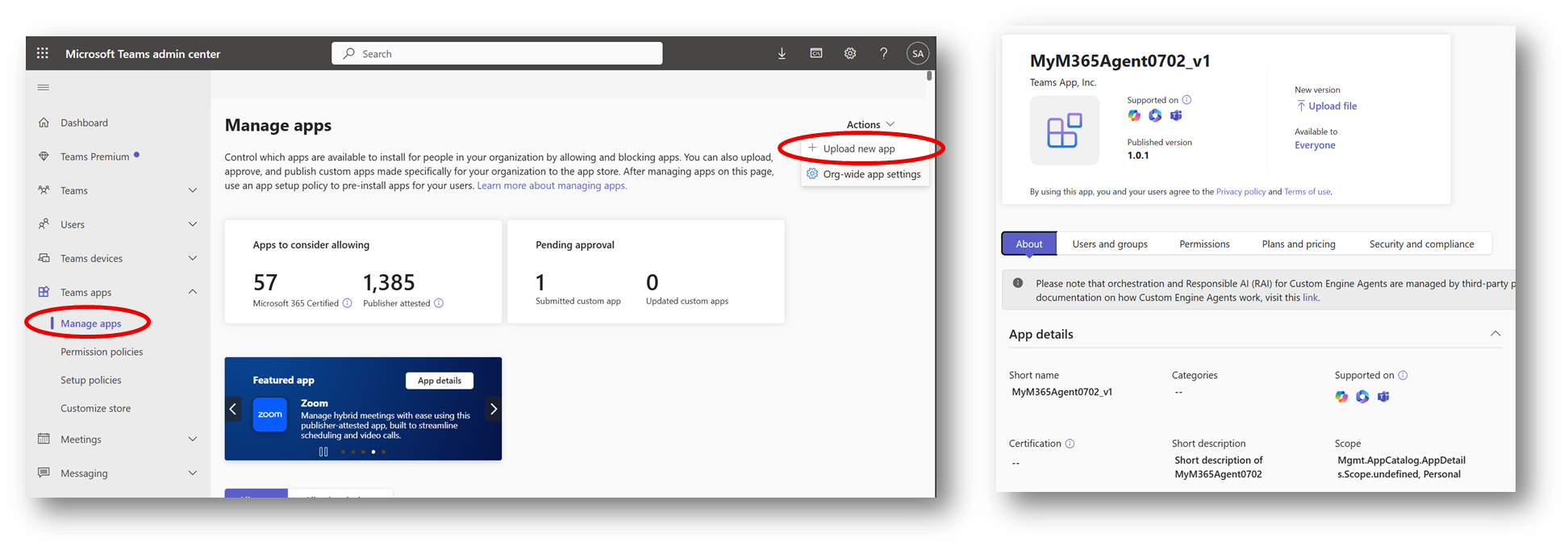Open the app launcher waffle icon
Viewport: 1568px width, 550px height.
point(43,53)
